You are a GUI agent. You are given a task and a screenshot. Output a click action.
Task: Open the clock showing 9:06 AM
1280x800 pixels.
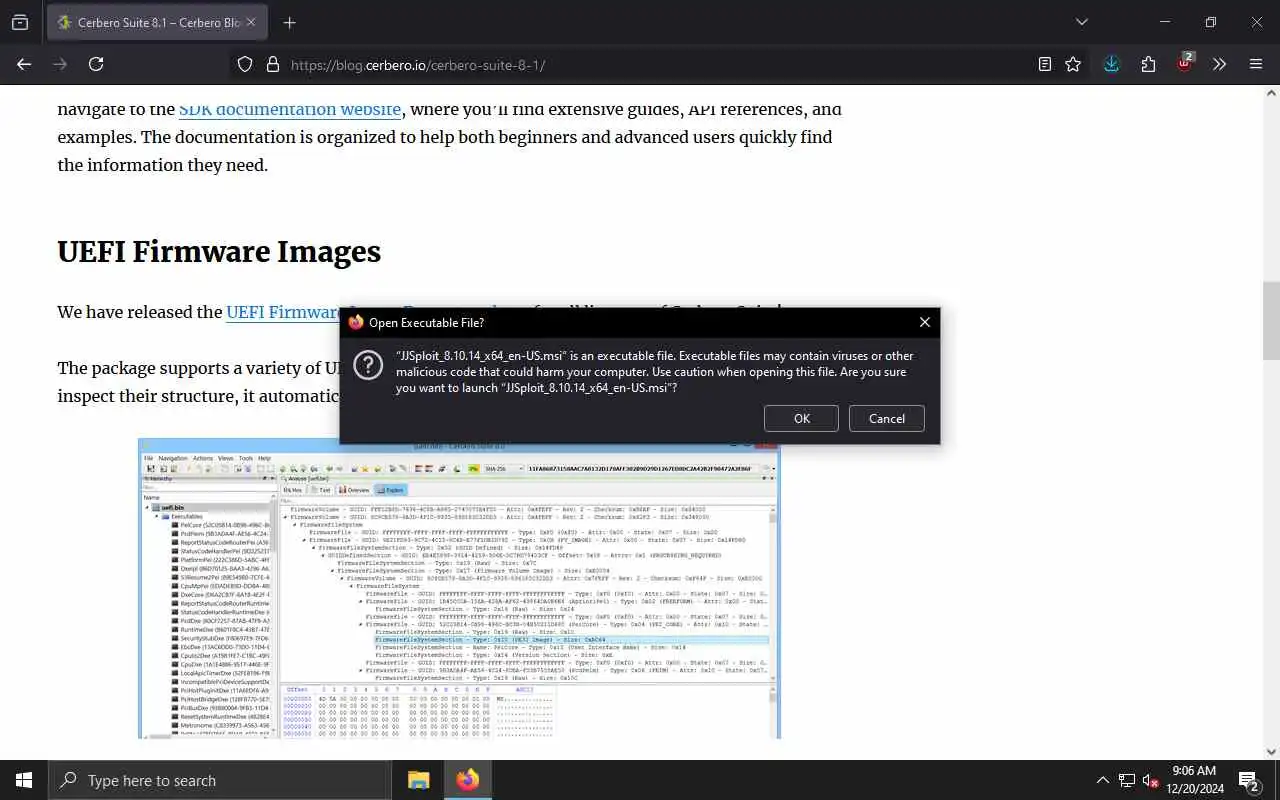point(1193,780)
